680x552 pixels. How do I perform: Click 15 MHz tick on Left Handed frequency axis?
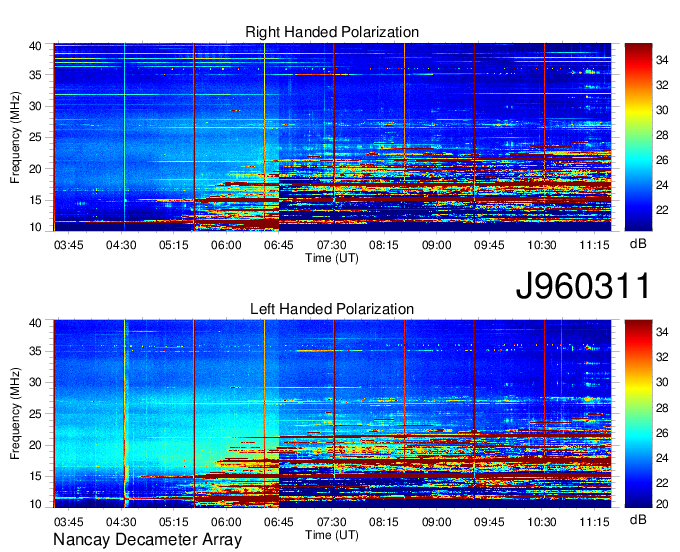(x=35, y=477)
